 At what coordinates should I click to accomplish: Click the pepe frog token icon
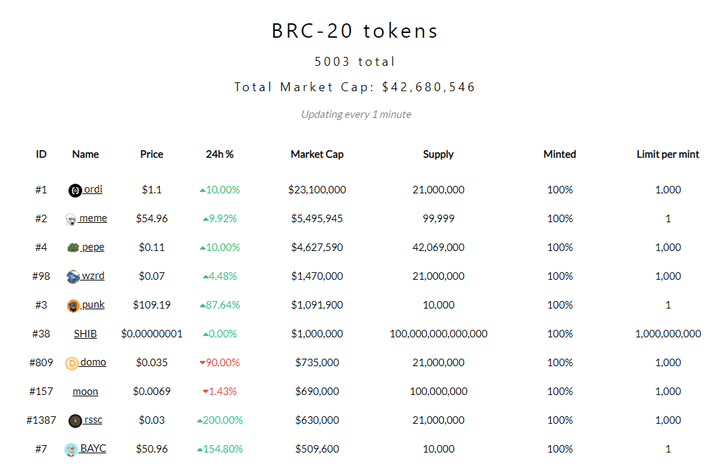click(73, 248)
